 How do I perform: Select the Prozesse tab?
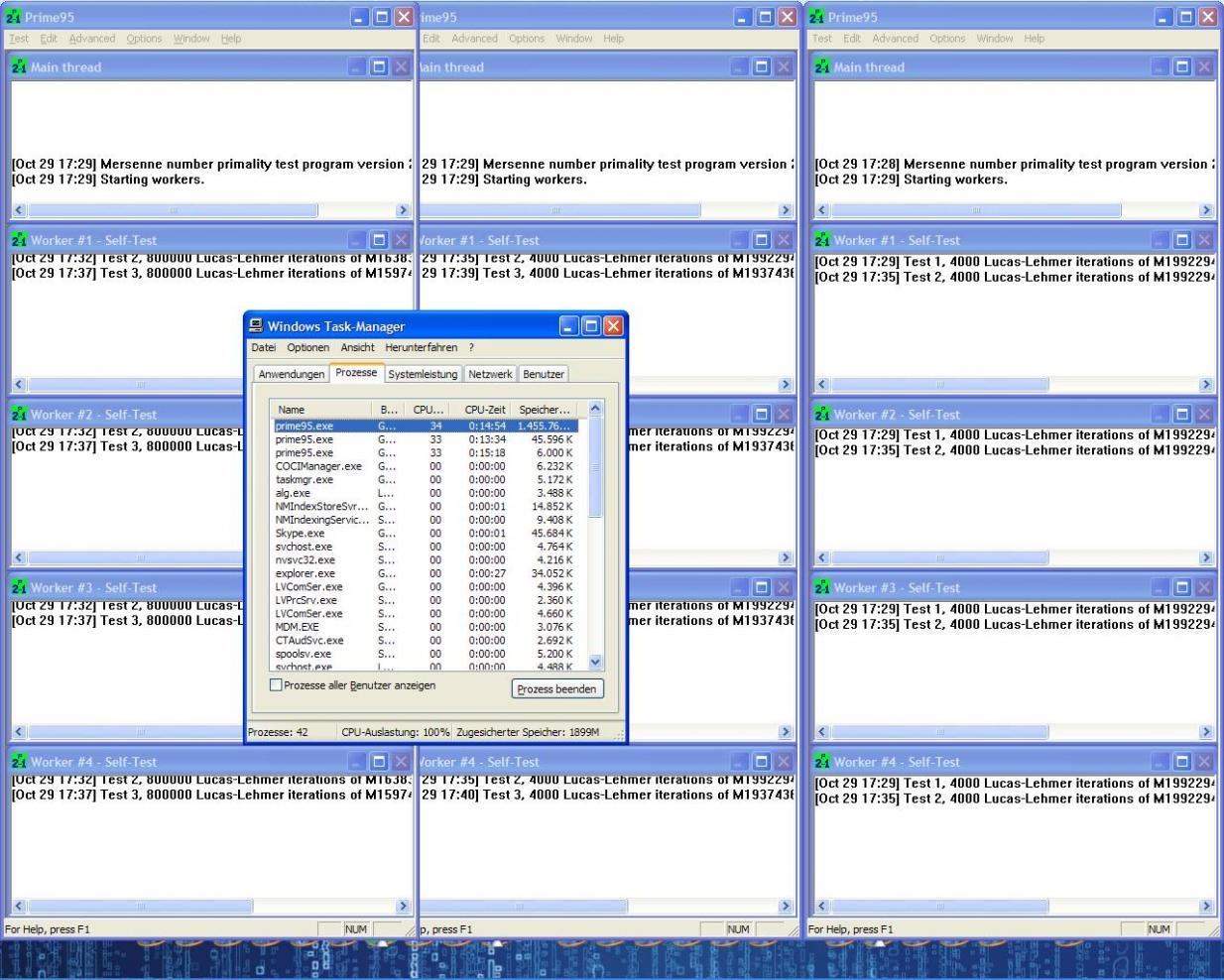click(x=356, y=373)
